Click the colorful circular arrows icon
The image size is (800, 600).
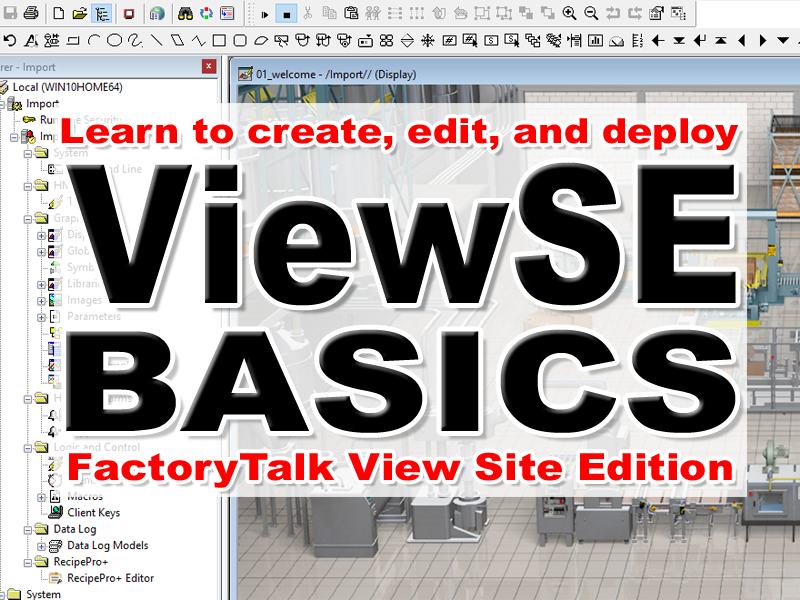point(206,13)
